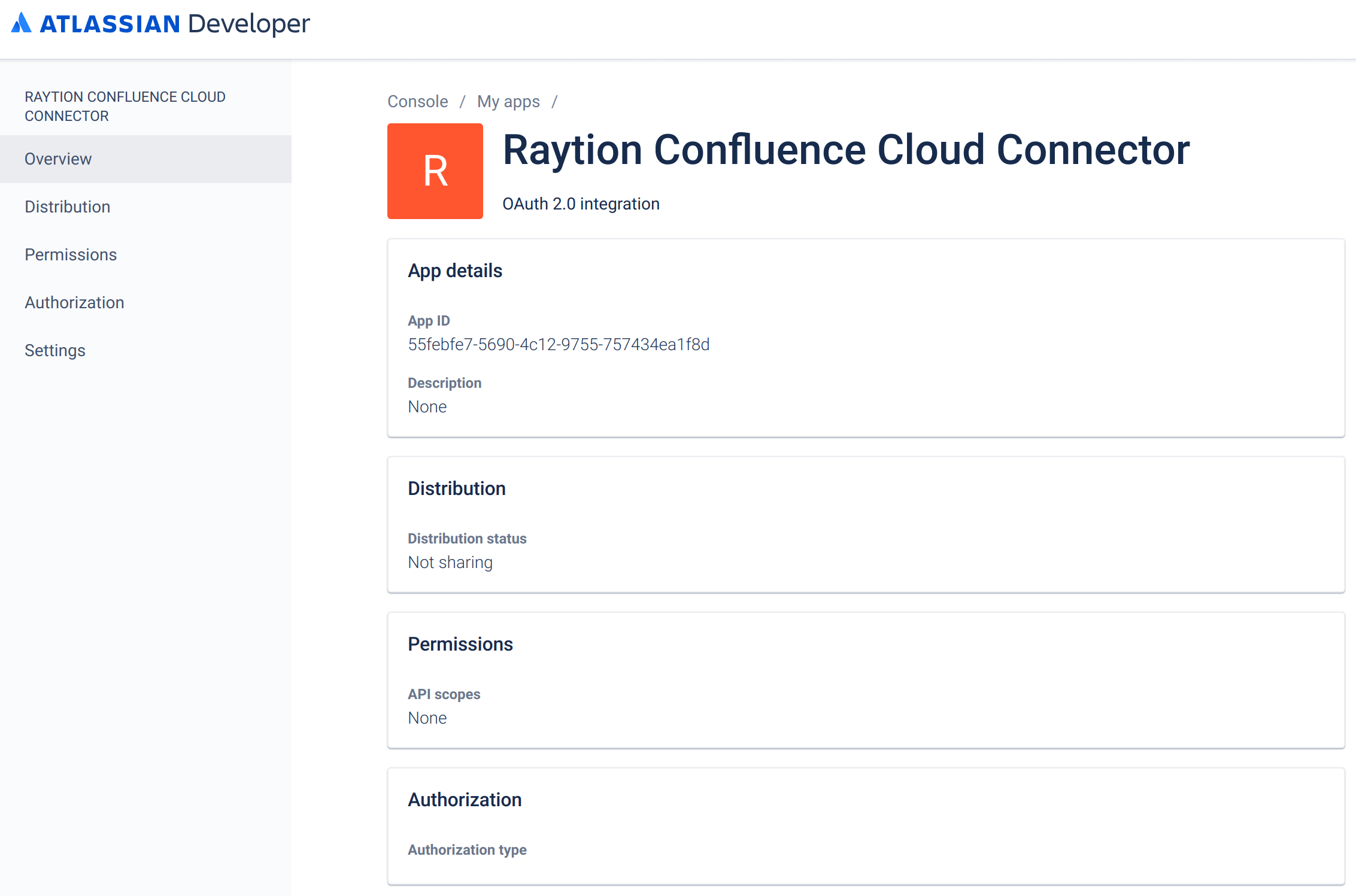Screen dimensions: 1356x896
Task: Open Settings from the left sidebar
Action: coord(54,351)
